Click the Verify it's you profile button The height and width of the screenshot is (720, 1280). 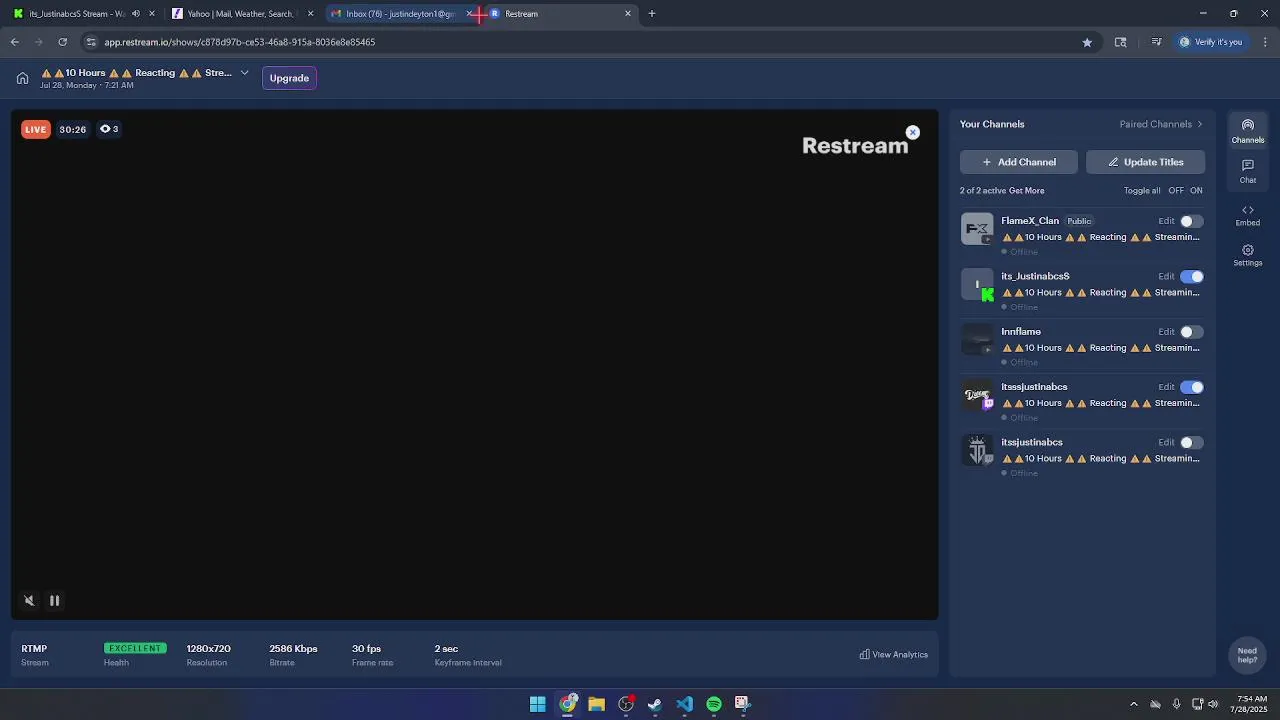point(1210,42)
